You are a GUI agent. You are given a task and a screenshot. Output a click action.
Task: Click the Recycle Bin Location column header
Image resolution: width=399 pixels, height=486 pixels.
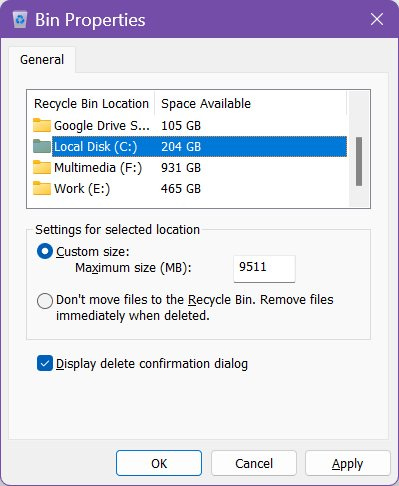point(91,104)
